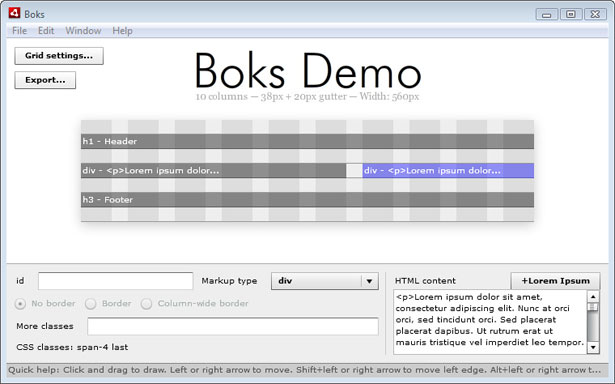Select the highlighted blue div block

tap(448, 171)
